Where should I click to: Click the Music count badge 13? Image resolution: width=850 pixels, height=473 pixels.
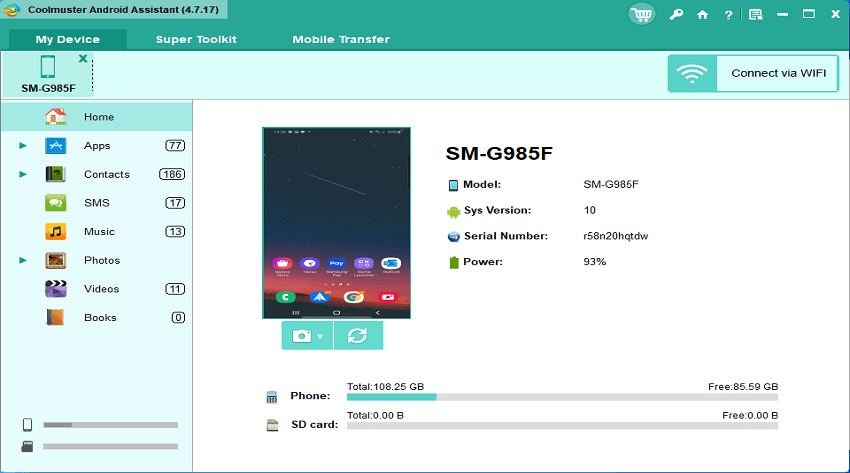coord(175,231)
